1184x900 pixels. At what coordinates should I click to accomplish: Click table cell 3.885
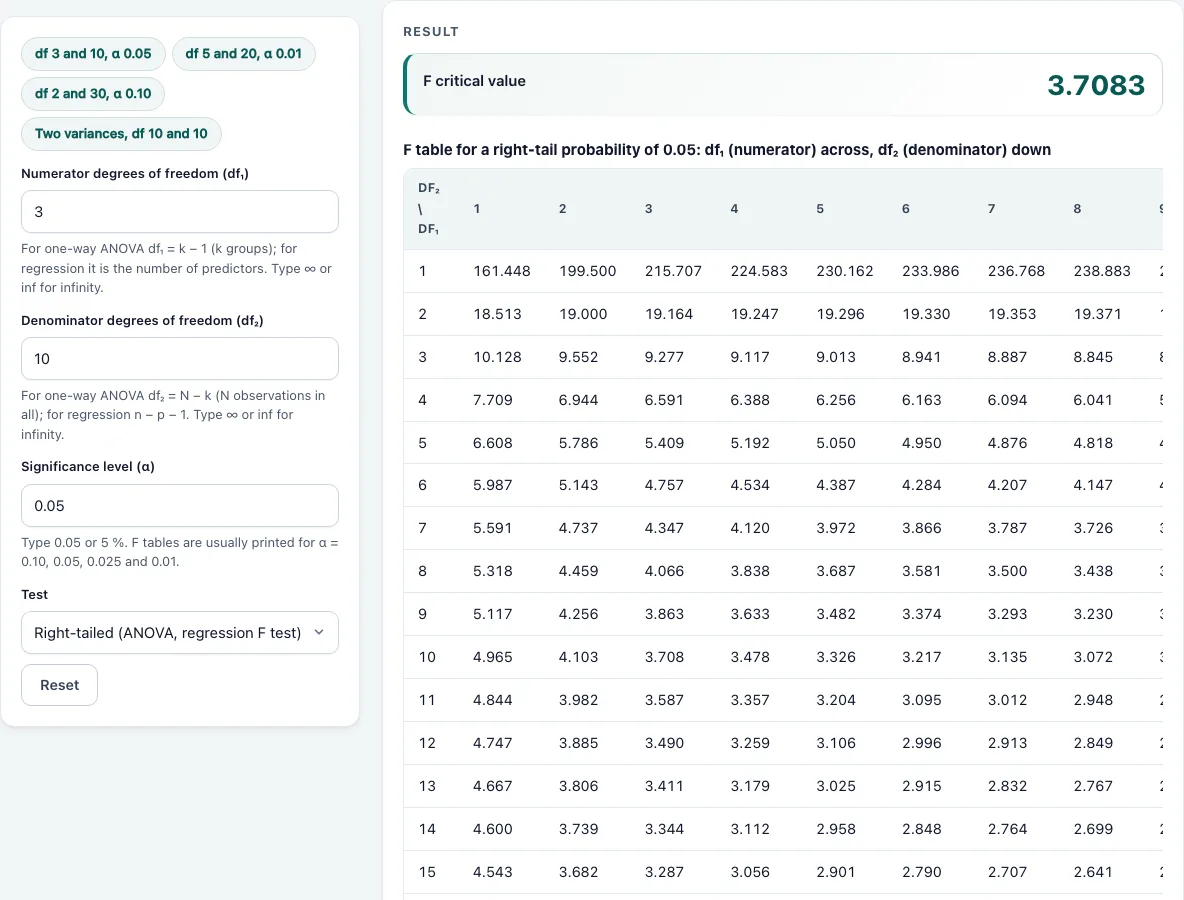[x=578, y=743]
